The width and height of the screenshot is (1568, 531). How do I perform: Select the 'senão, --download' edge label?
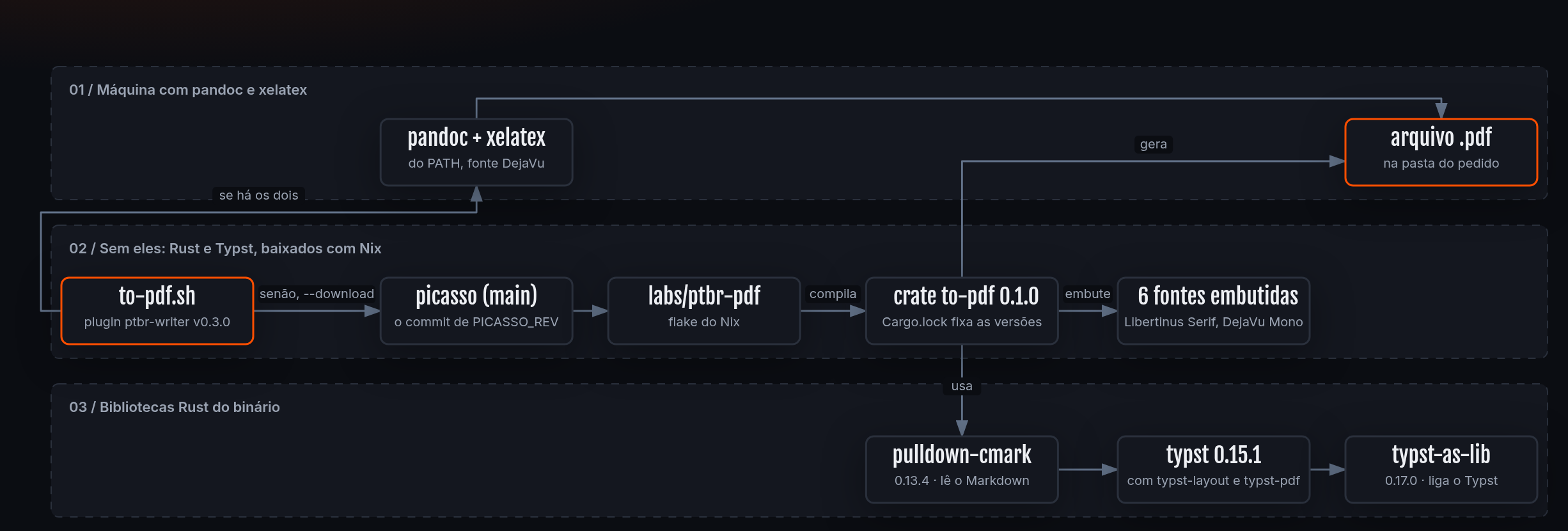tap(317, 294)
